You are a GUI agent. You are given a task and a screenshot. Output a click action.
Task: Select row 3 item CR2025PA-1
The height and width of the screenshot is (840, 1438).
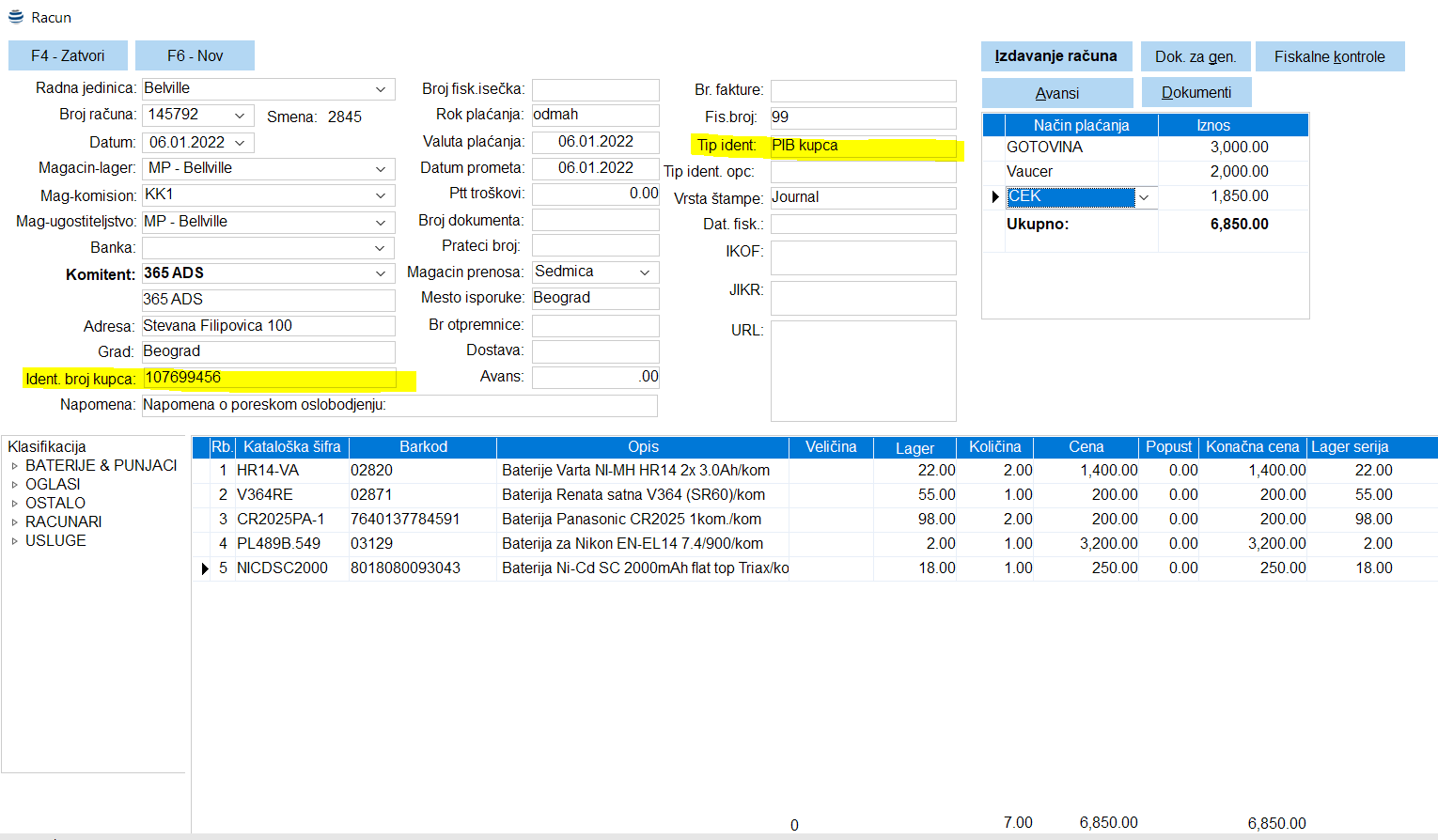click(280, 519)
